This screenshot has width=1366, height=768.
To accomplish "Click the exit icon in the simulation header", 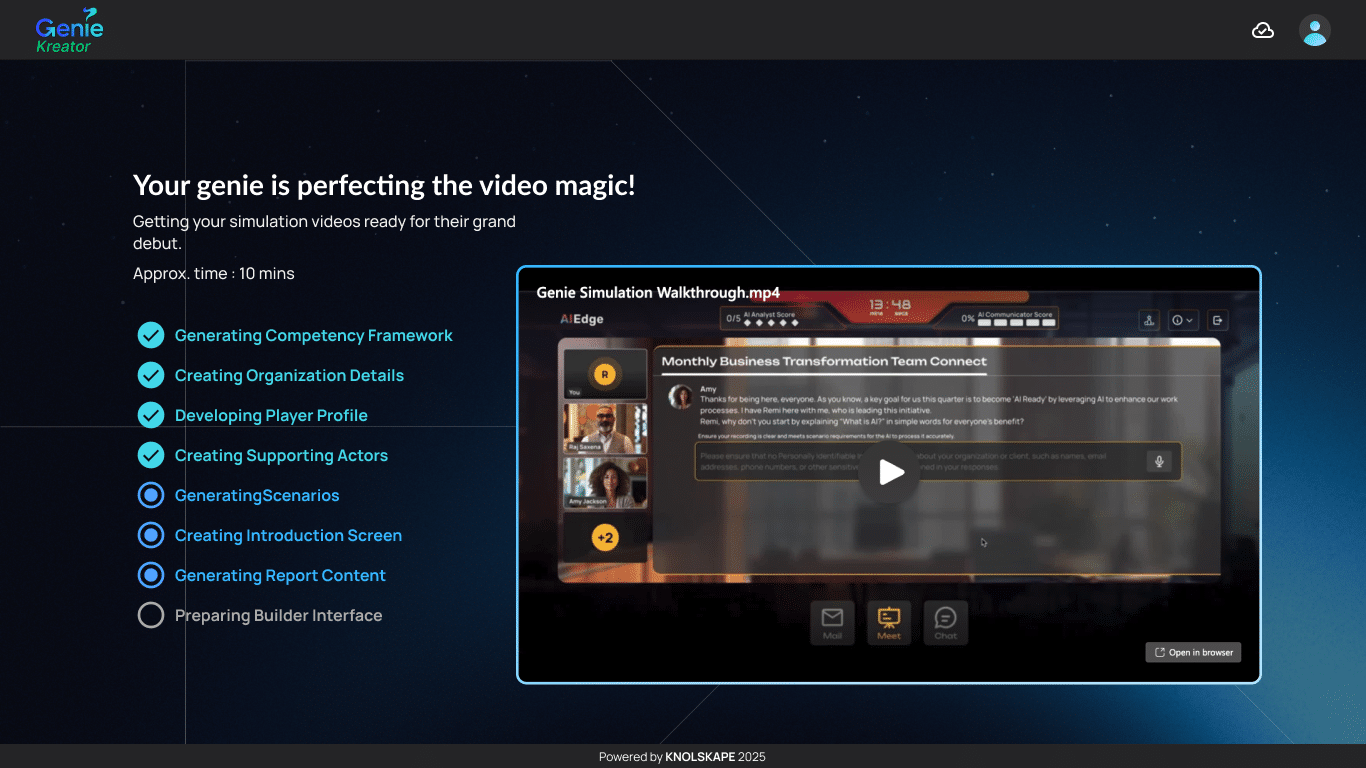I will pyautogui.click(x=1217, y=320).
